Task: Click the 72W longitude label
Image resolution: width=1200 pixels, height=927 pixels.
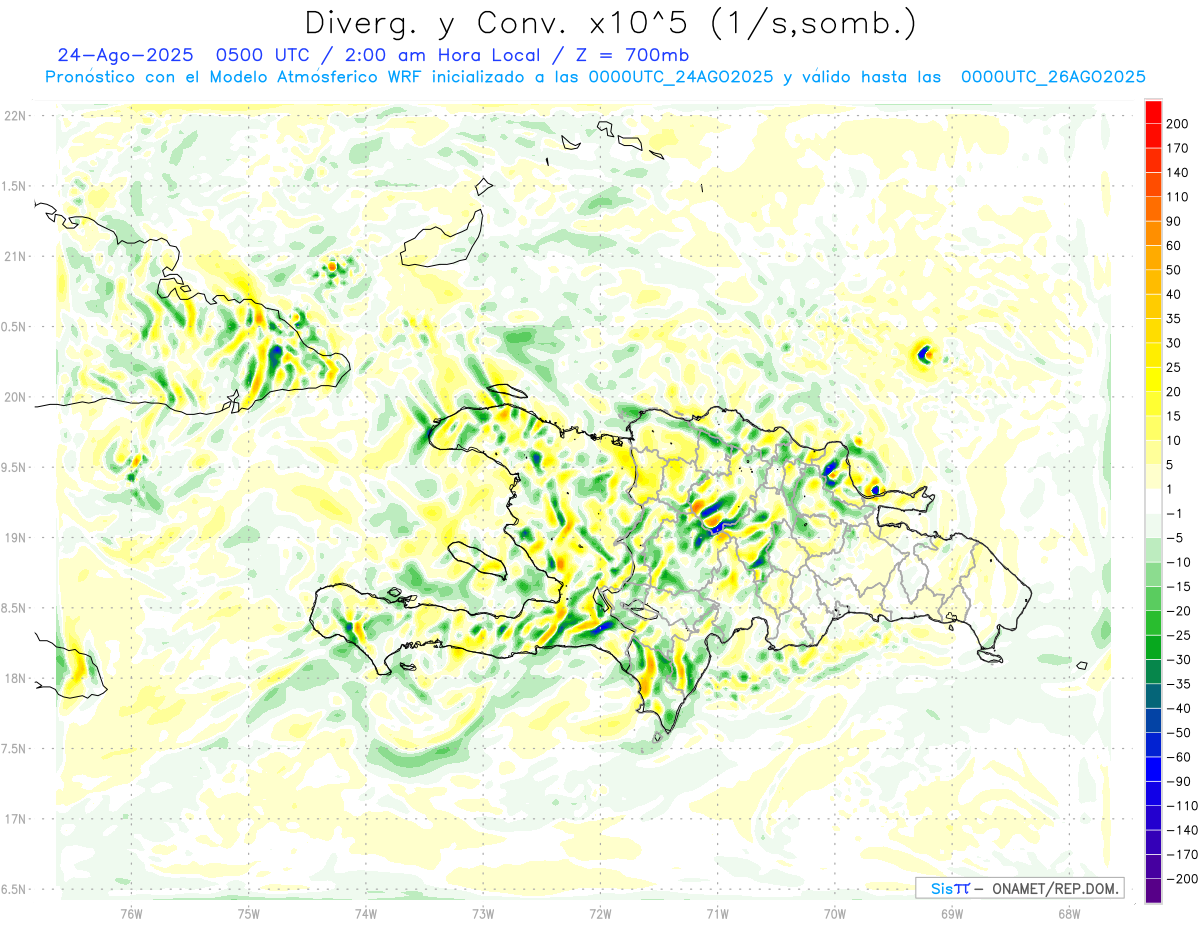Action: (600, 913)
